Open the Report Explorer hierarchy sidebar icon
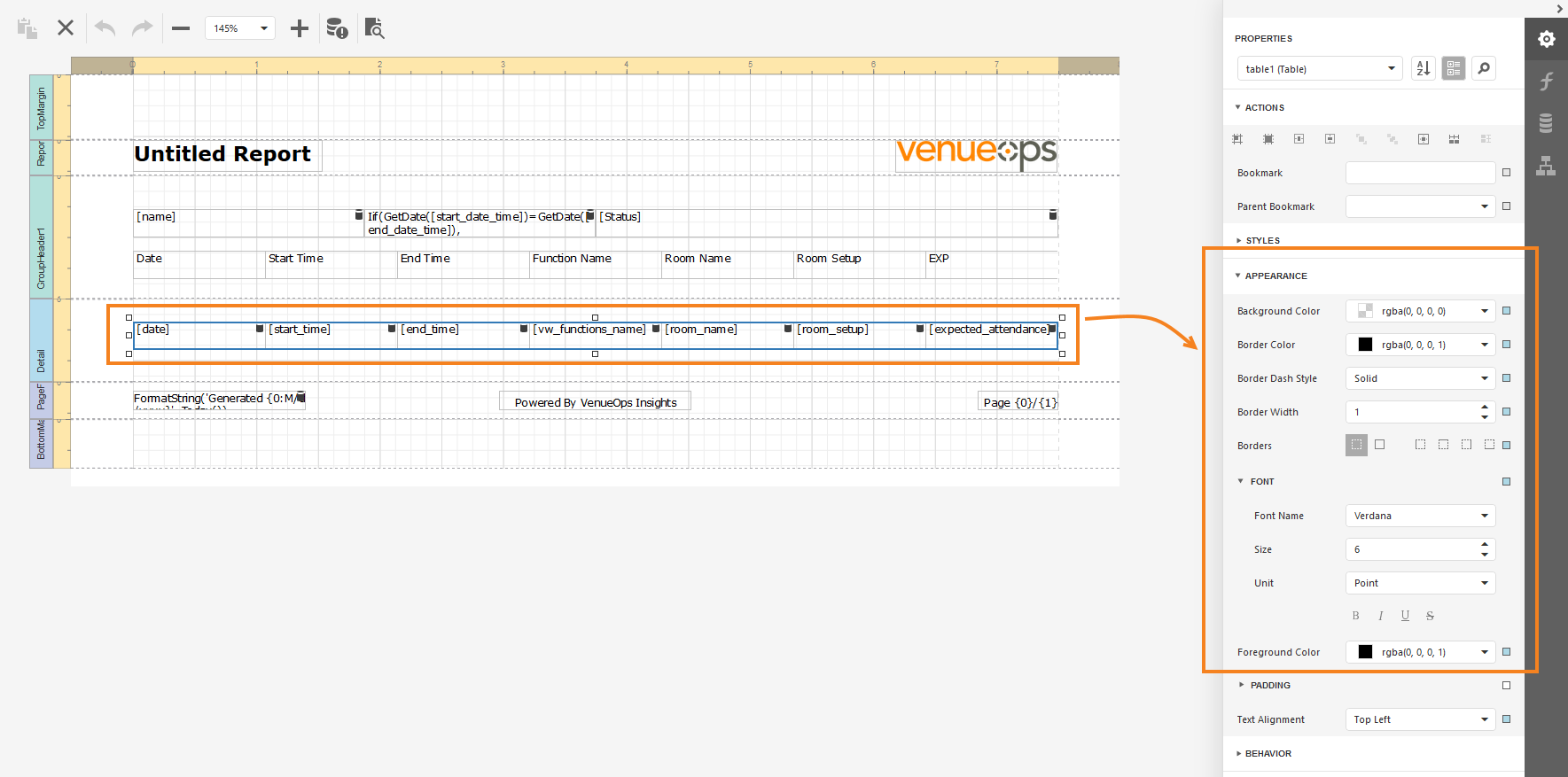 1547,166
